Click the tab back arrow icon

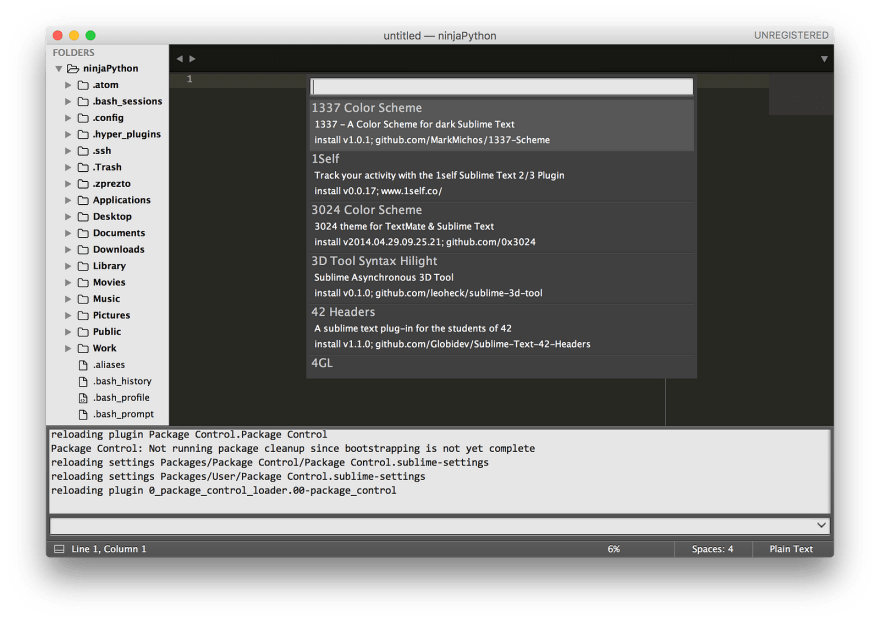180,58
